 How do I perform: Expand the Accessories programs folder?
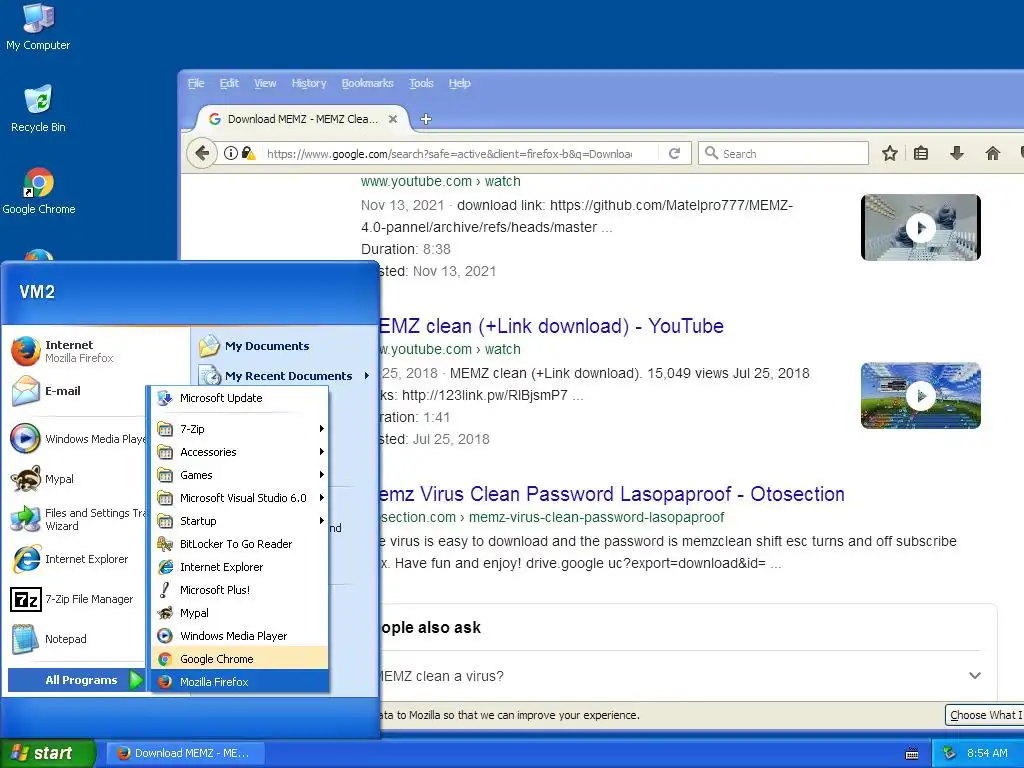[x=240, y=452]
